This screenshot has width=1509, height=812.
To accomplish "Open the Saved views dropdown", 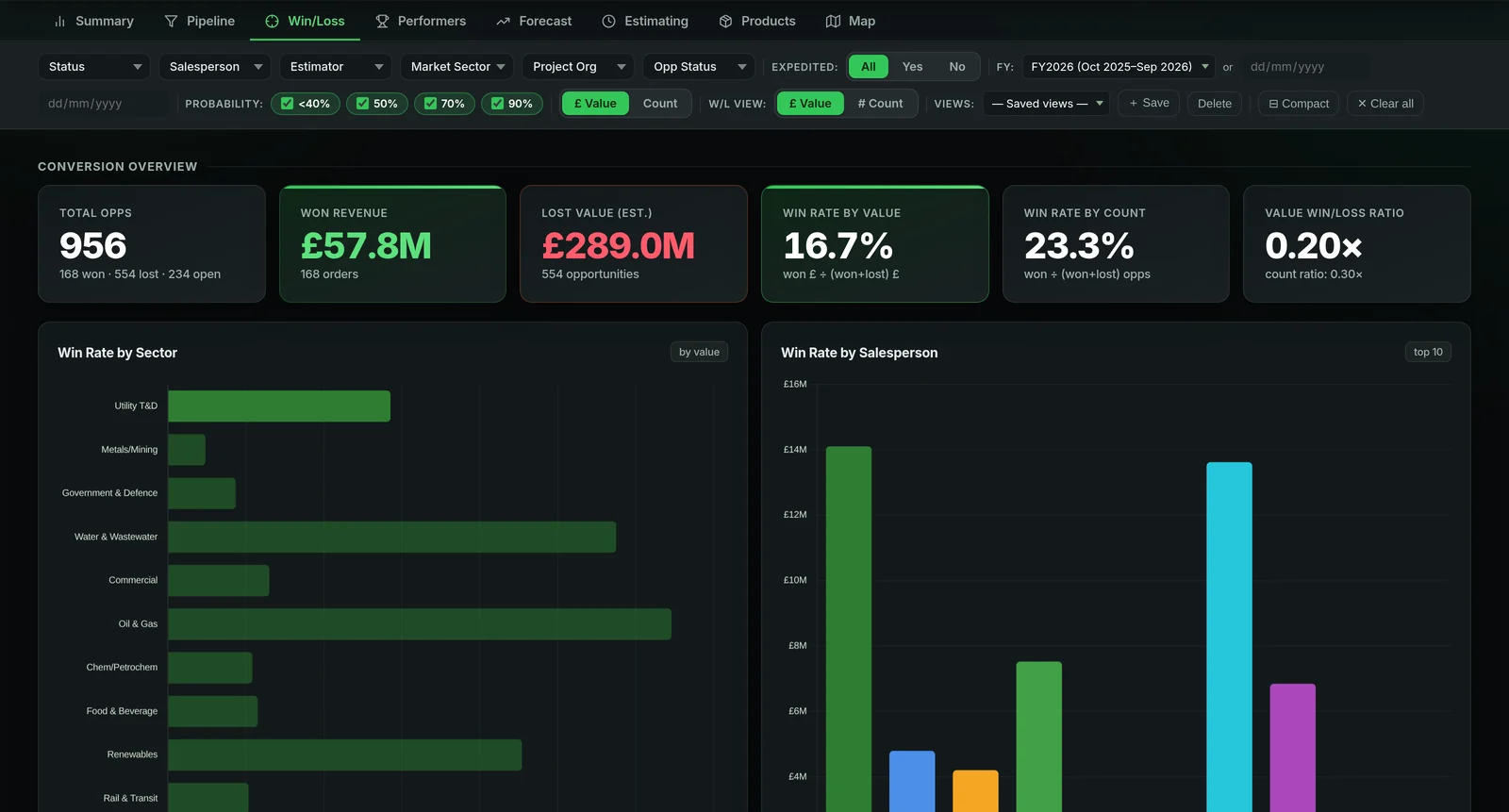I will (x=1046, y=104).
